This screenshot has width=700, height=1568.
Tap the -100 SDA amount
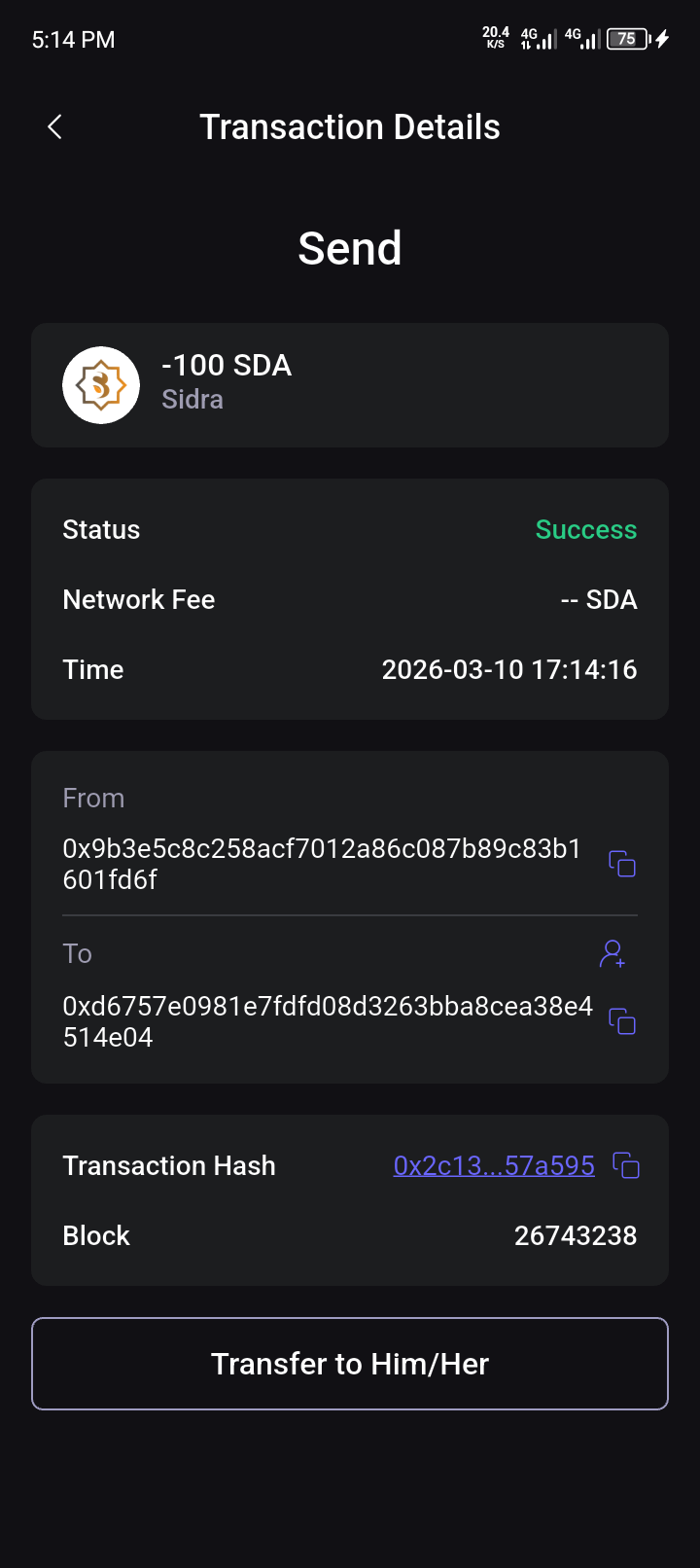click(x=227, y=365)
